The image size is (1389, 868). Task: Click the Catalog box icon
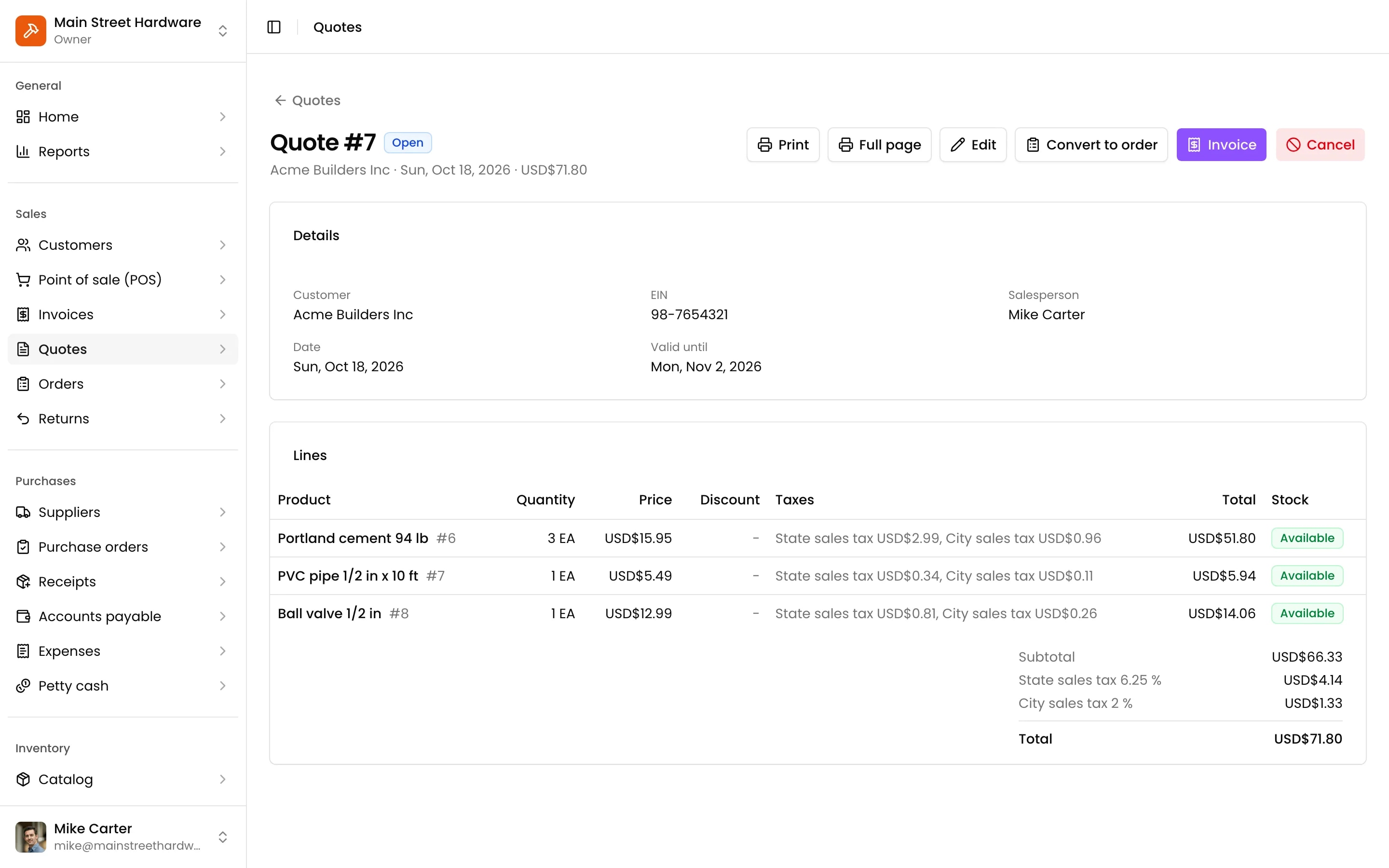click(x=23, y=780)
